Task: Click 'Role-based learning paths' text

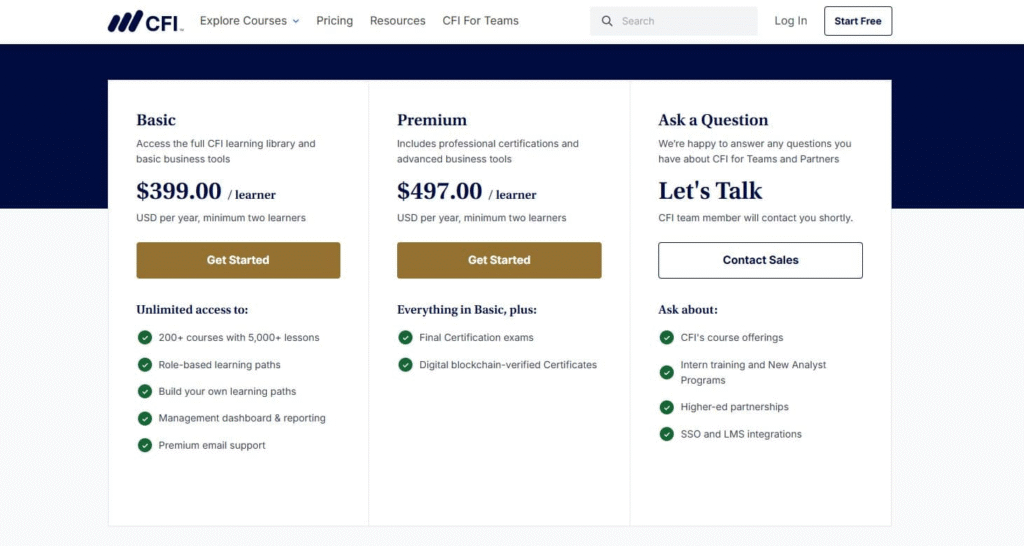Action: pyautogui.click(x=219, y=364)
